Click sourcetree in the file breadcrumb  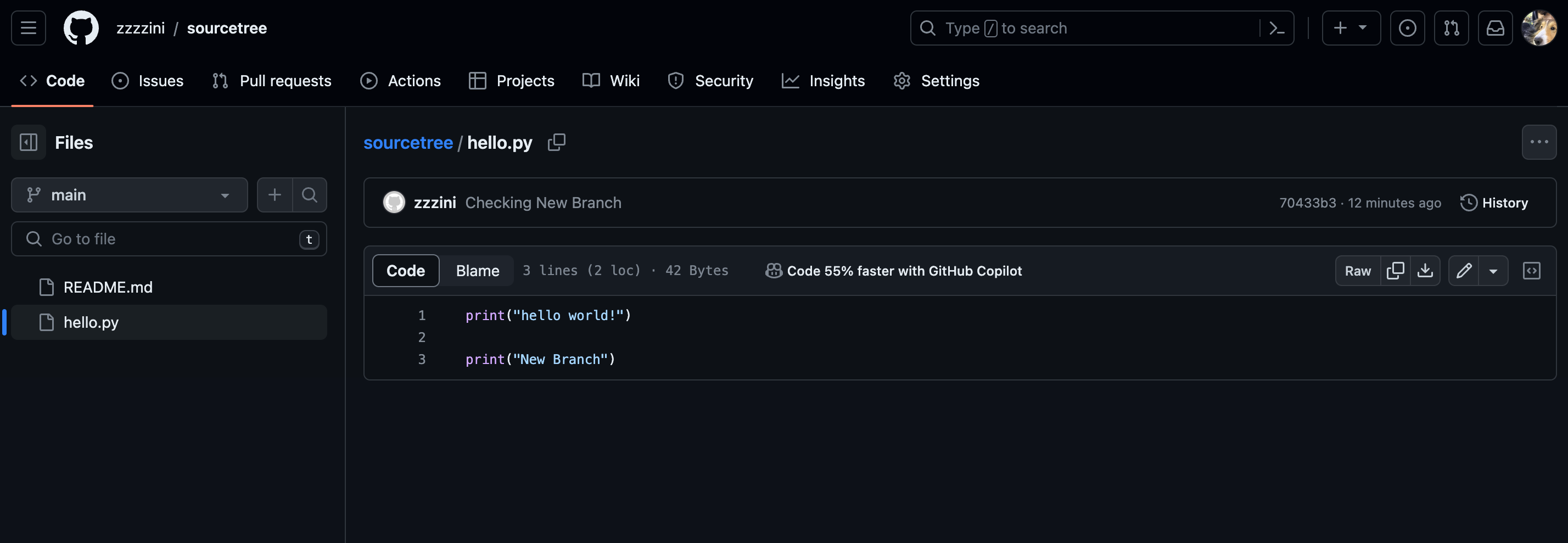[408, 142]
